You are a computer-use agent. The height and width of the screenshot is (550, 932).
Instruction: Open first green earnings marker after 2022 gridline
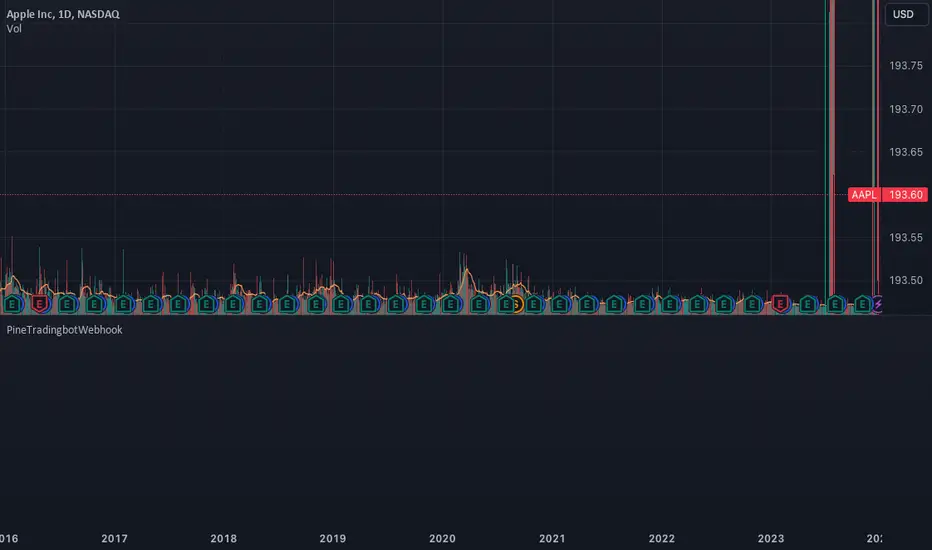coord(670,304)
